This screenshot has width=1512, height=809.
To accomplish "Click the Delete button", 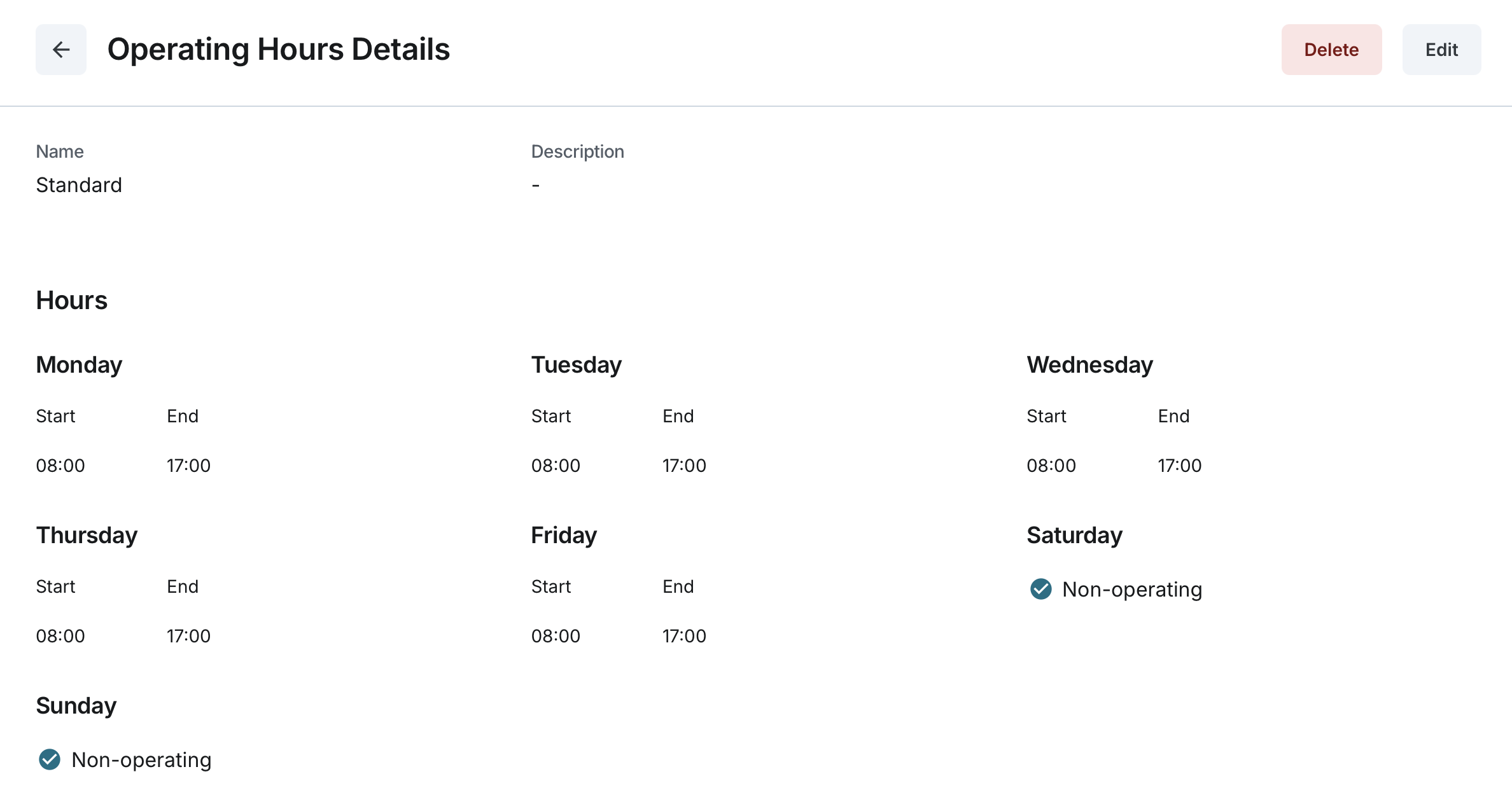I will (1331, 50).
